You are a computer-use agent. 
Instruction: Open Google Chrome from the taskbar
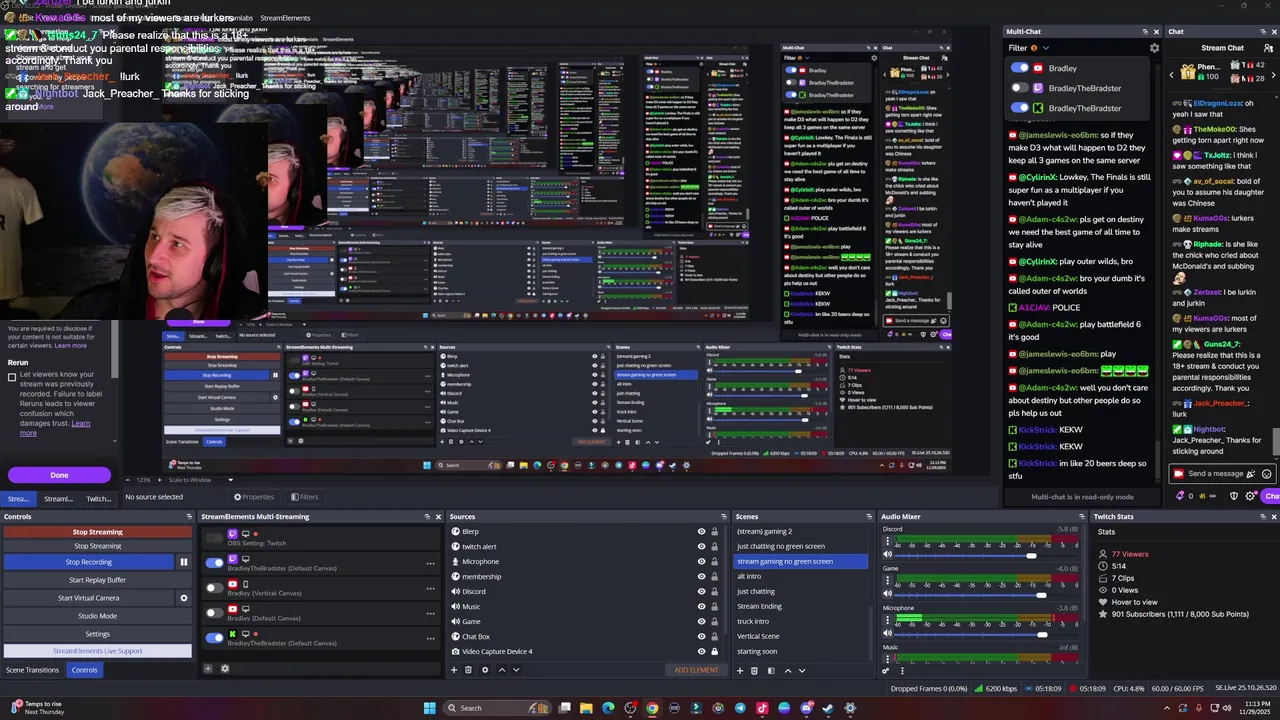coord(652,708)
